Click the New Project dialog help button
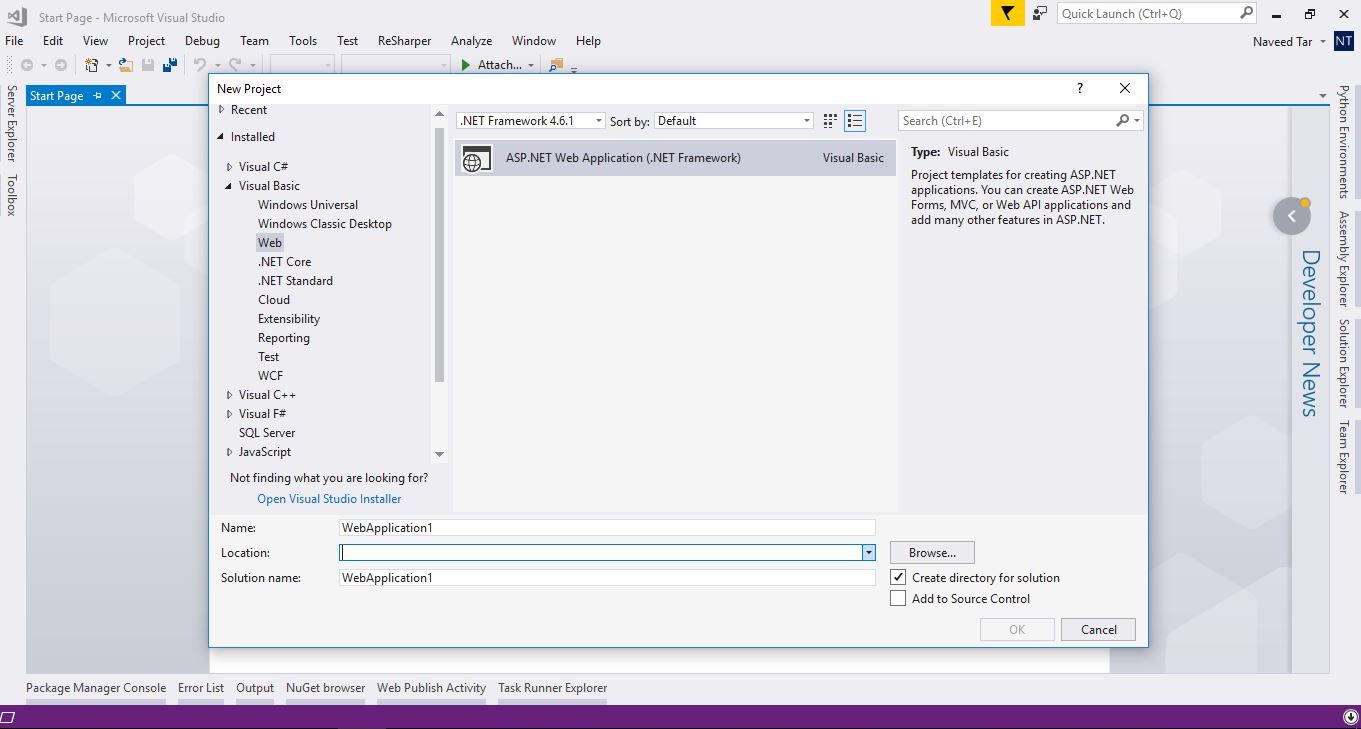 click(x=1080, y=88)
